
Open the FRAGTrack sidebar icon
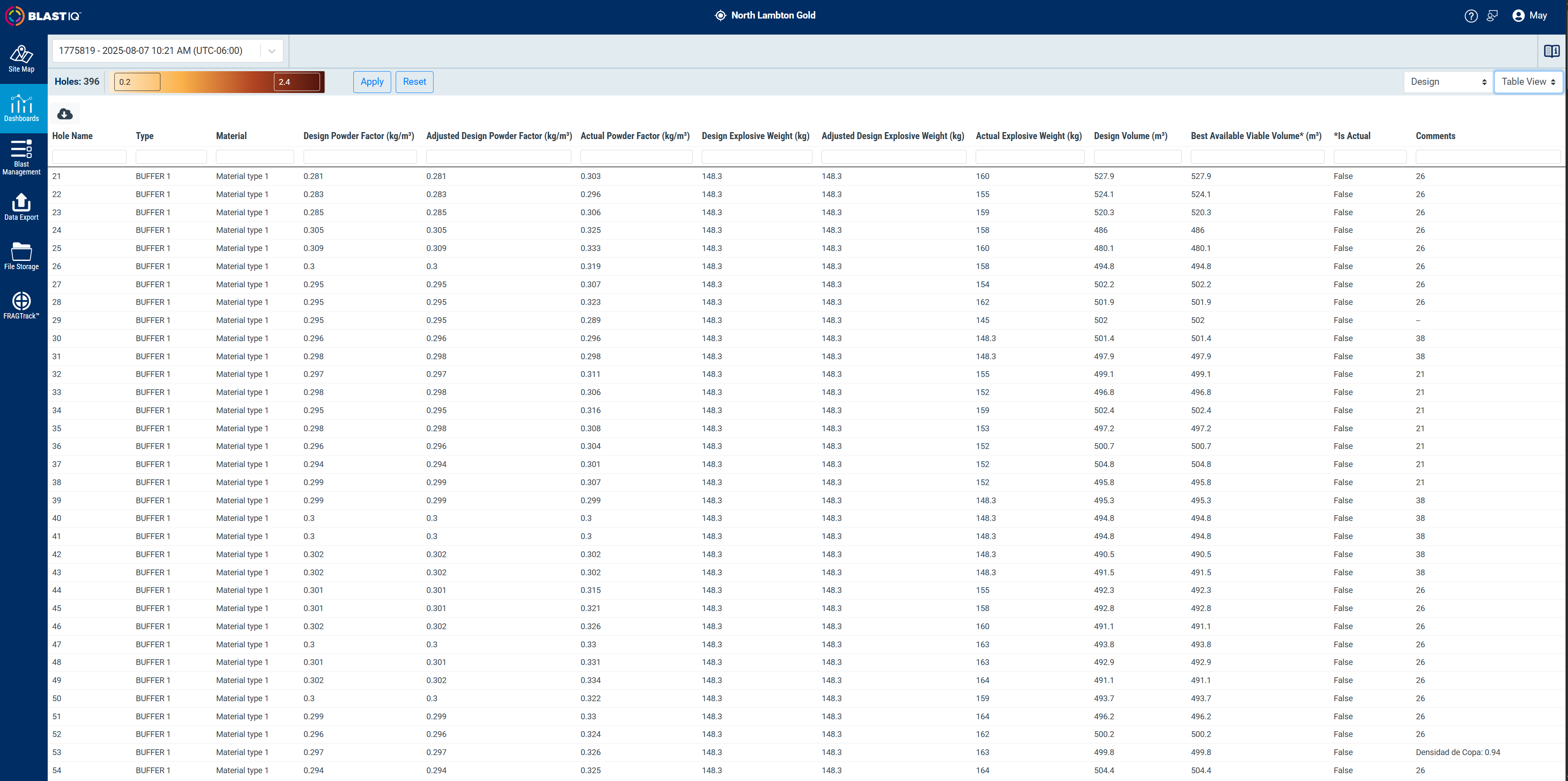tap(21, 306)
